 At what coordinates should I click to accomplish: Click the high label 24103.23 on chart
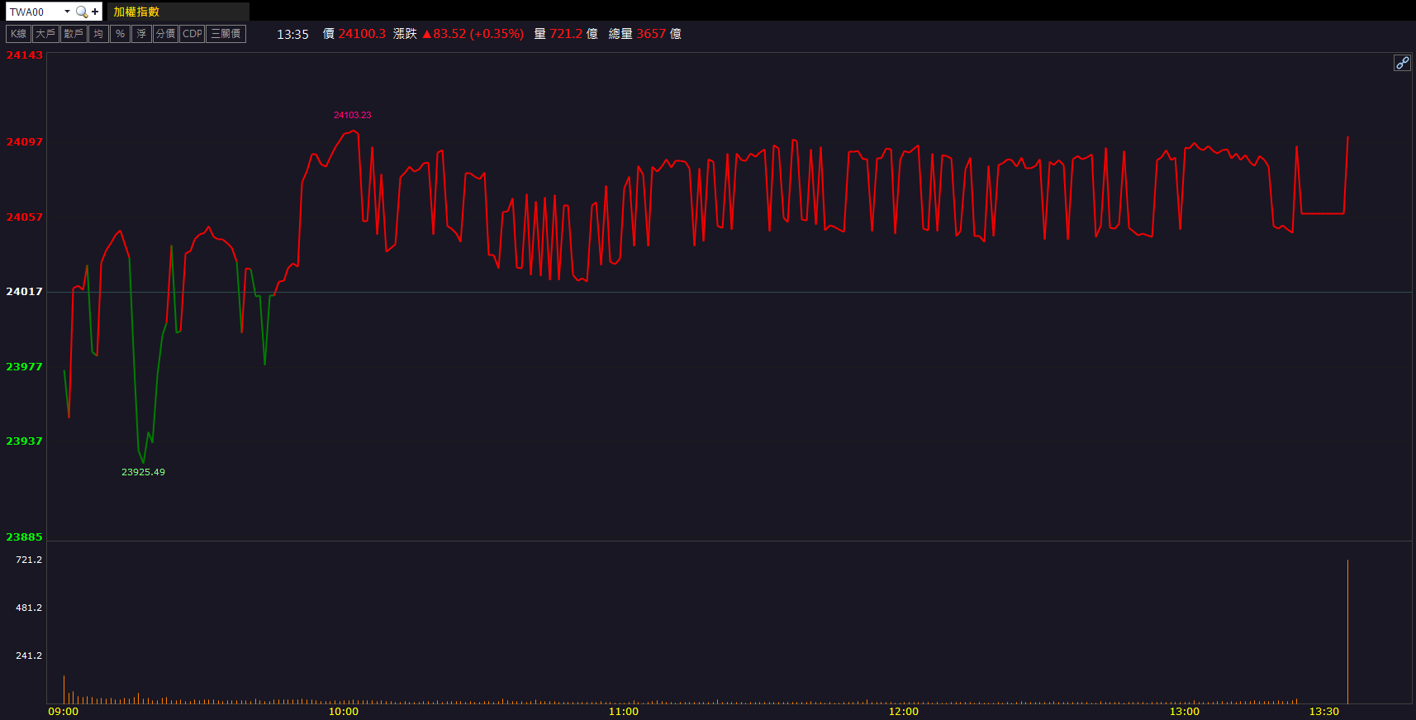352,115
